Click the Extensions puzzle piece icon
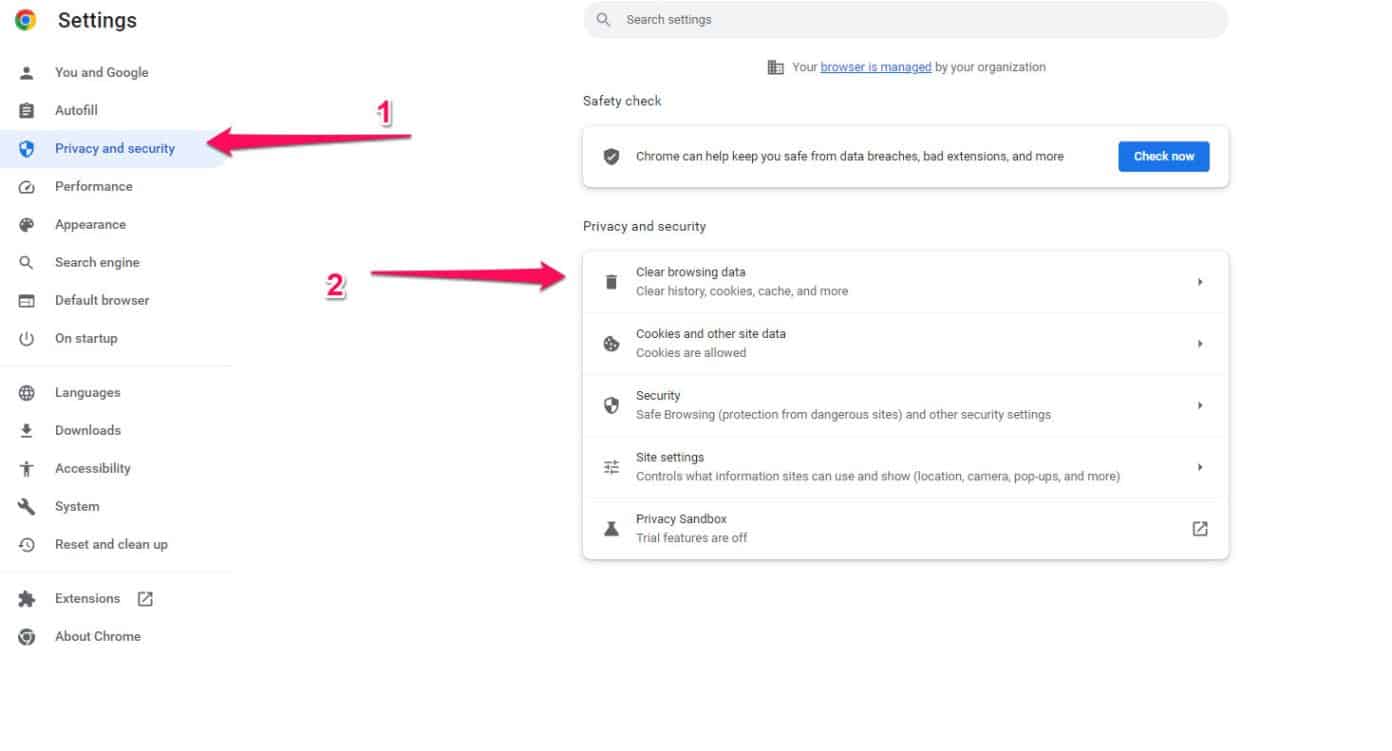Image resolution: width=1392 pixels, height=751 pixels. pyautogui.click(x=26, y=598)
